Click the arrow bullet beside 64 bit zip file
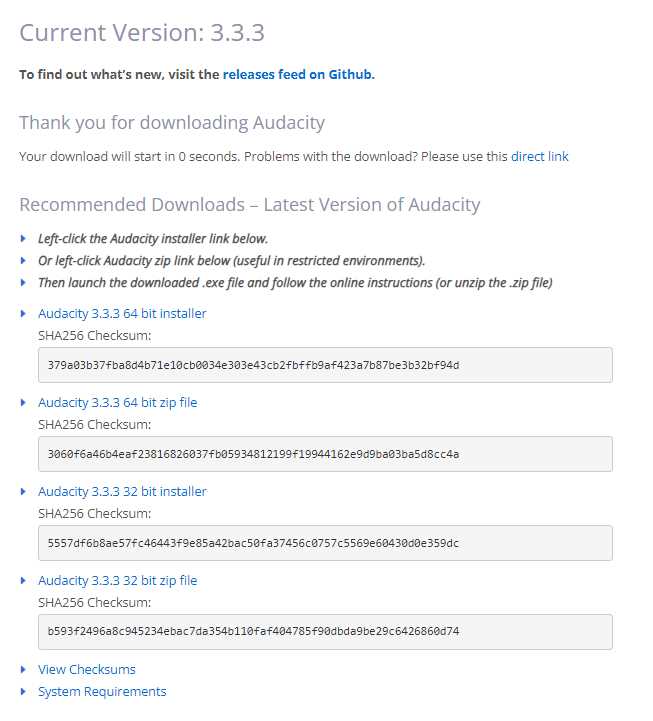This screenshot has width=653, height=721. coord(24,403)
